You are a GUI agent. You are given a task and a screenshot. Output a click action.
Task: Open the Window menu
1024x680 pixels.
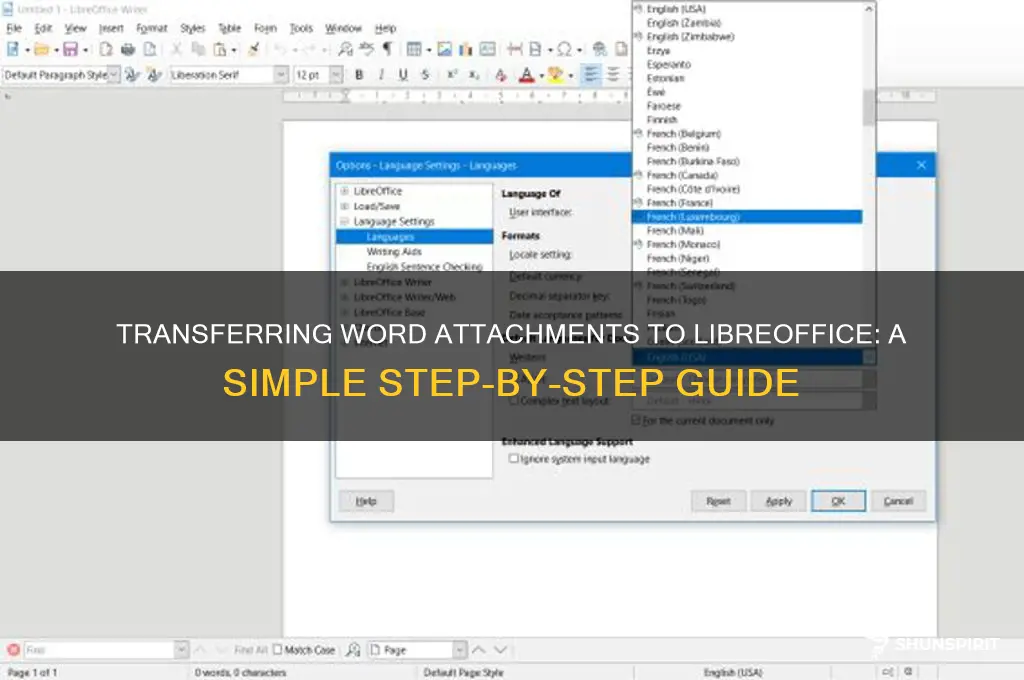pos(343,28)
